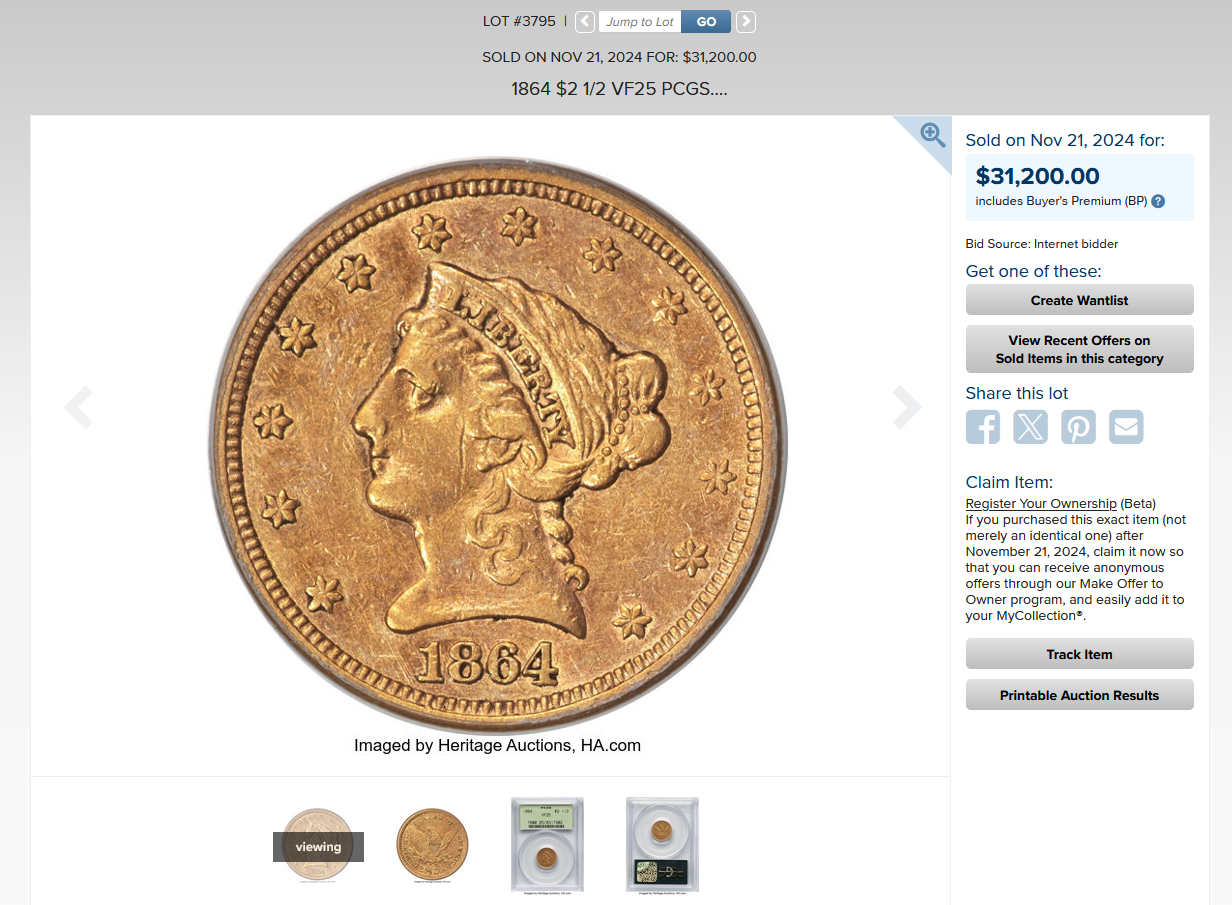View Recent Offers on Sold Items
The width and height of the screenshot is (1232, 905).
point(1080,349)
